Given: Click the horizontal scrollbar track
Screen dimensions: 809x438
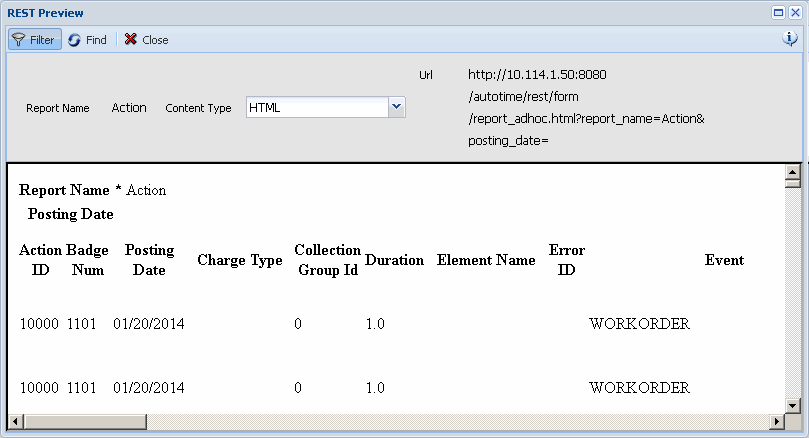Looking at the screenshot, I should (x=400, y=422).
